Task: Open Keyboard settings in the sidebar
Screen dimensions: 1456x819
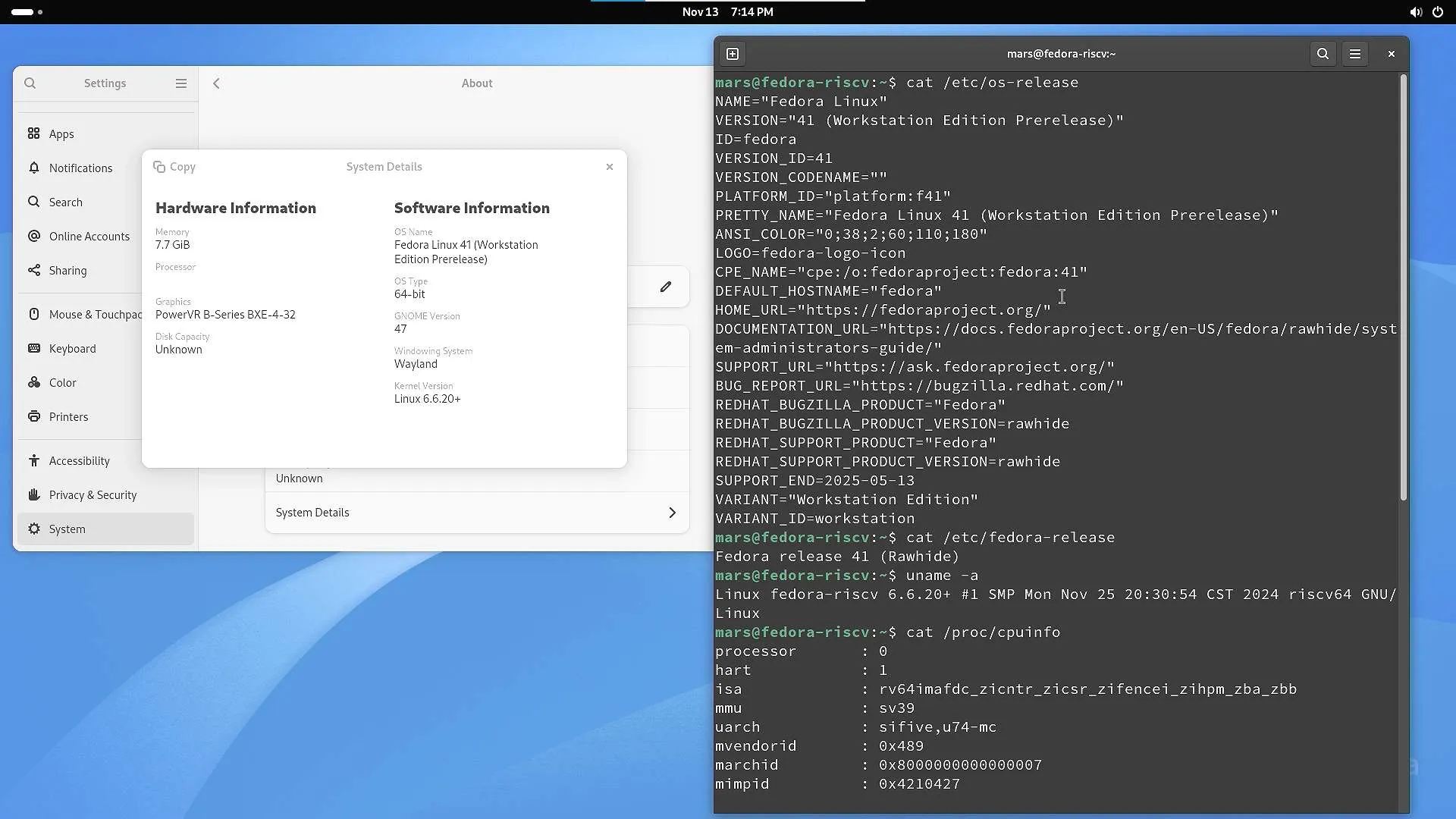Action: tap(71, 348)
